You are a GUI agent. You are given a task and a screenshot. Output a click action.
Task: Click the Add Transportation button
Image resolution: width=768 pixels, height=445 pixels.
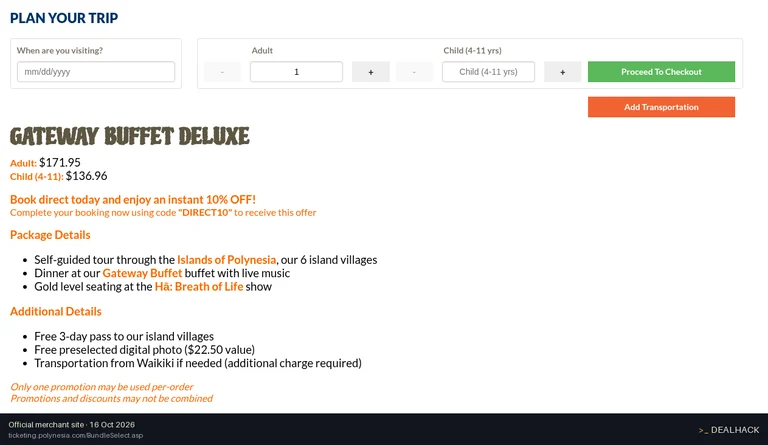pos(661,107)
